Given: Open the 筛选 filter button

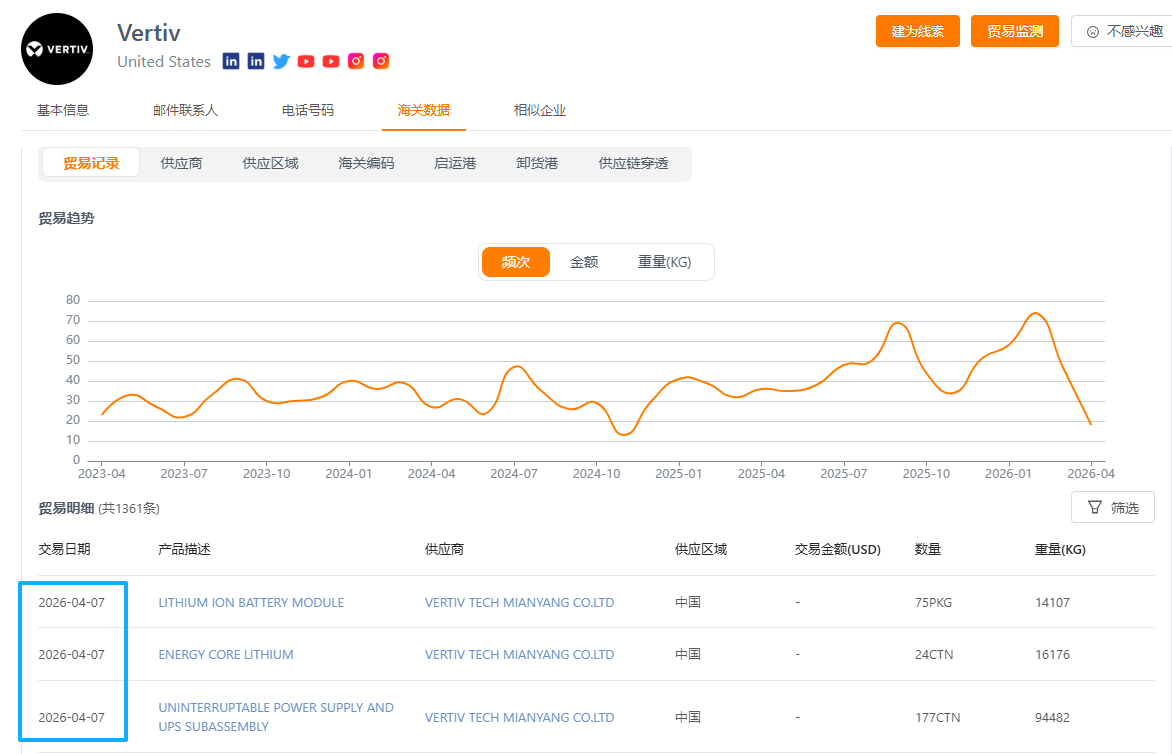Looking at the screenshot, I should (1113, 507).
